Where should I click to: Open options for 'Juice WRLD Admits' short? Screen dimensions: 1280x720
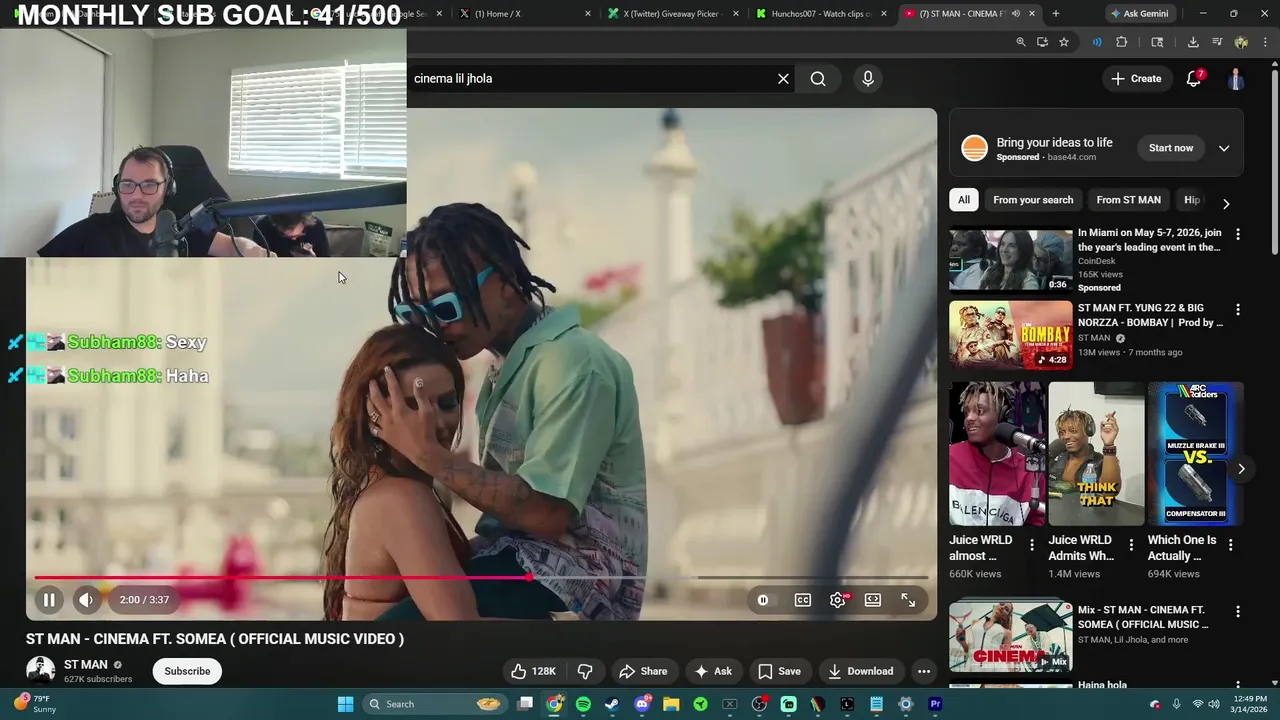(1131, 545)
